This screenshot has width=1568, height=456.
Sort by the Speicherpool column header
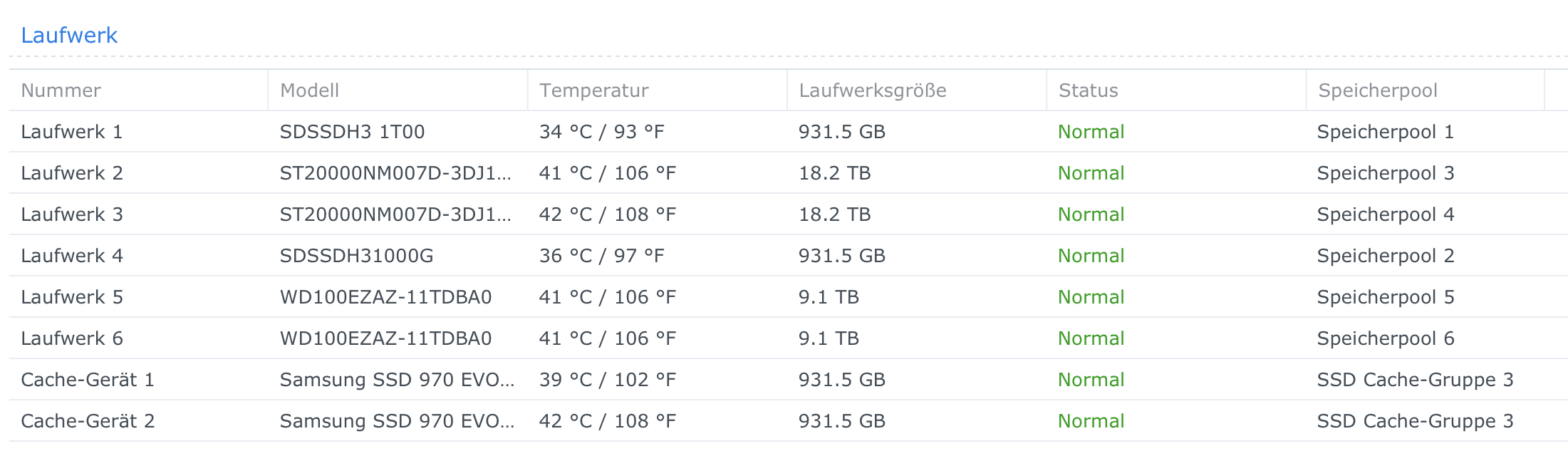[1378, 90]
